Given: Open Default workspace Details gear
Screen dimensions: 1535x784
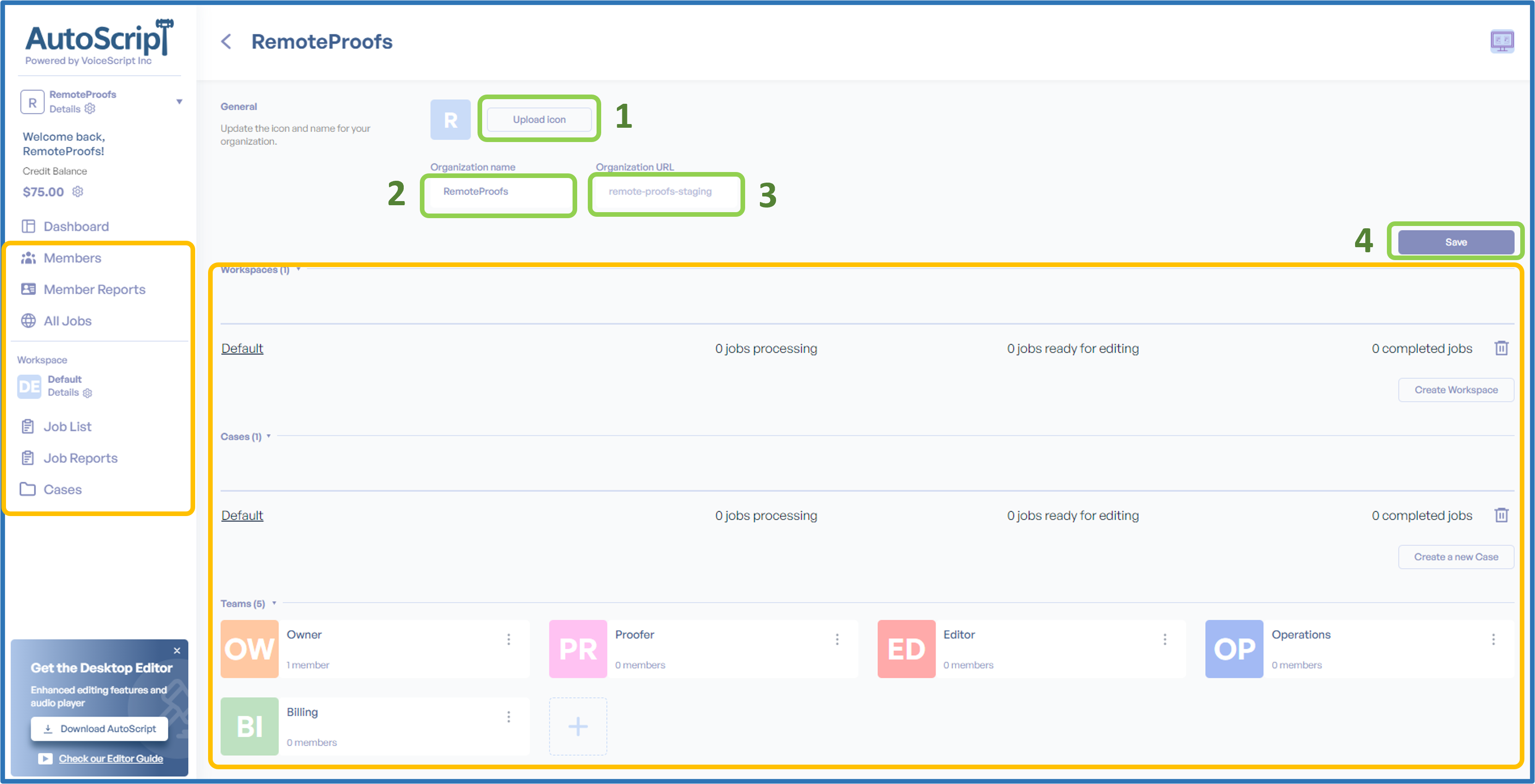Looking at the screenshot, I should click(x=88, y=393).
